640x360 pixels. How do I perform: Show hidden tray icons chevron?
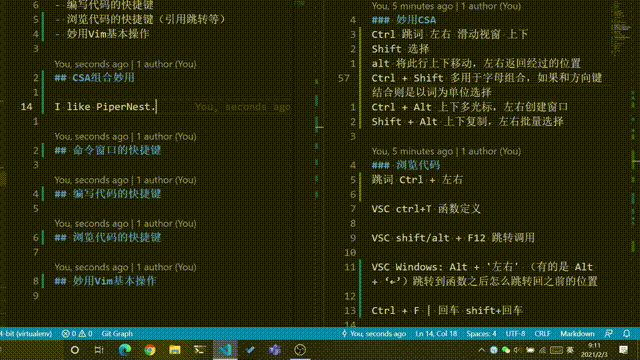pos(482,350)
